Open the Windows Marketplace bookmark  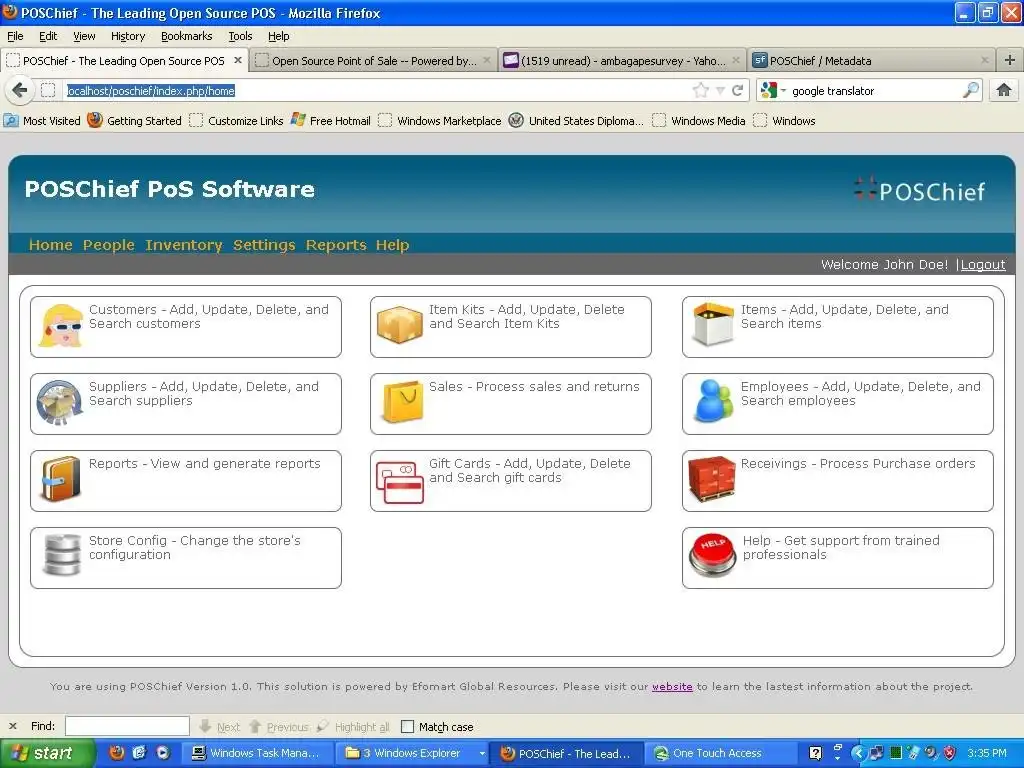tap(440, 120)
